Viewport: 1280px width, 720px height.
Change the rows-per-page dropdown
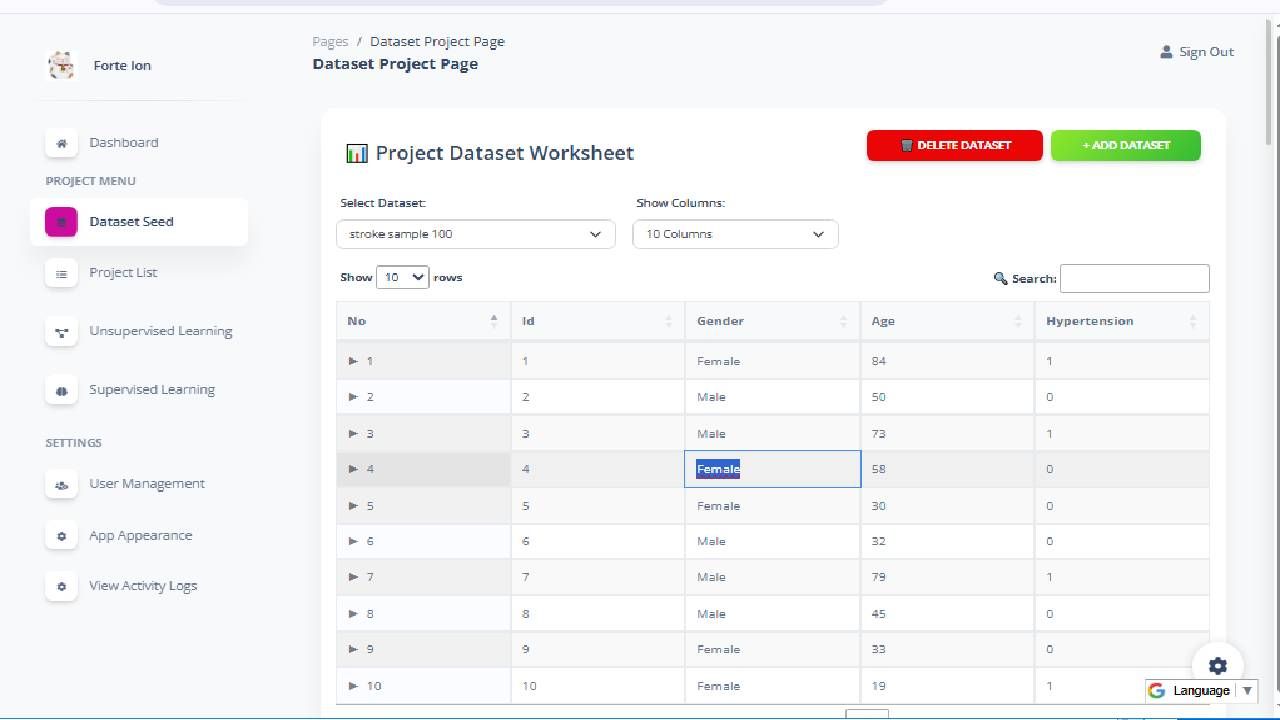[402, 277]
